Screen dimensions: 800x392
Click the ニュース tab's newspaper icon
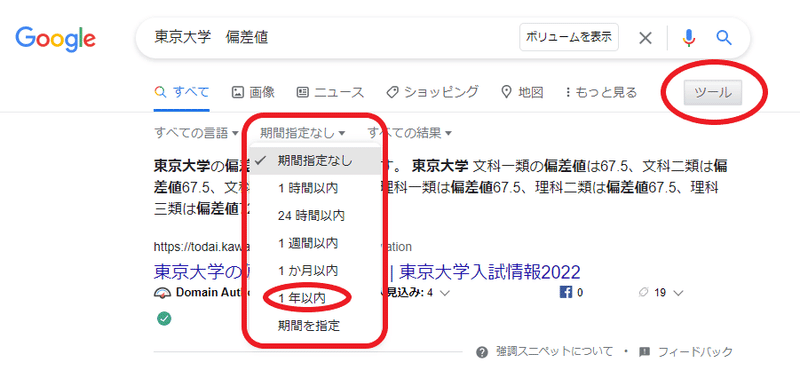pyautogui.click(x=303, y=92)
